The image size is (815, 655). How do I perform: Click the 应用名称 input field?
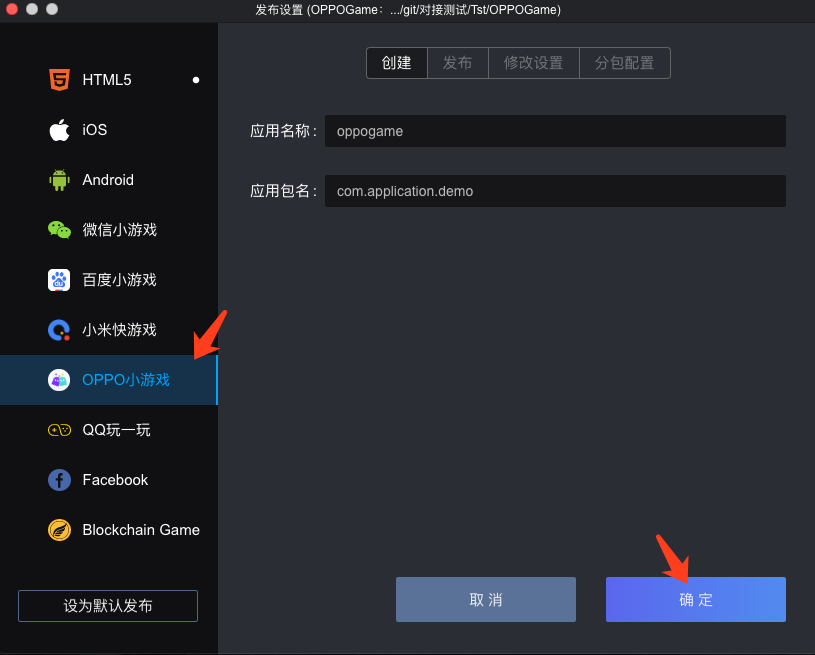point(555,131)
